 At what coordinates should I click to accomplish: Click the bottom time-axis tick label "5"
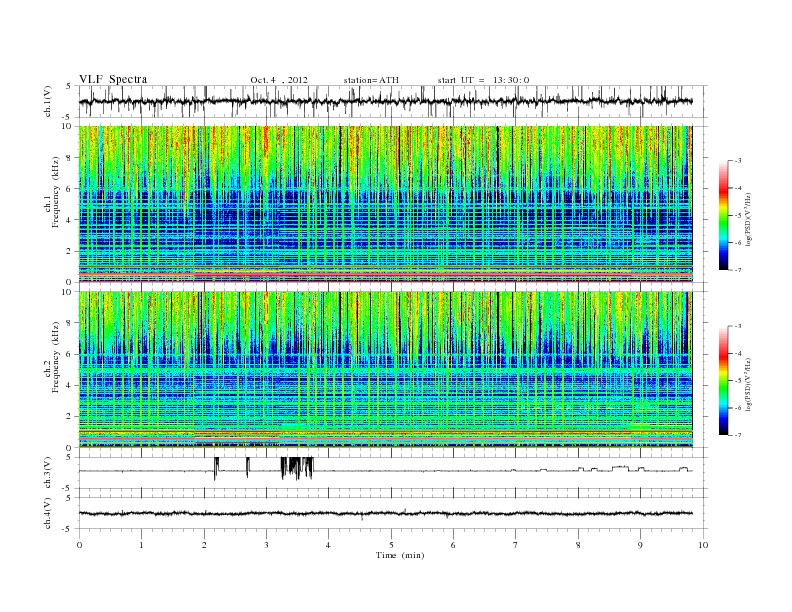[x=391, y=545]
